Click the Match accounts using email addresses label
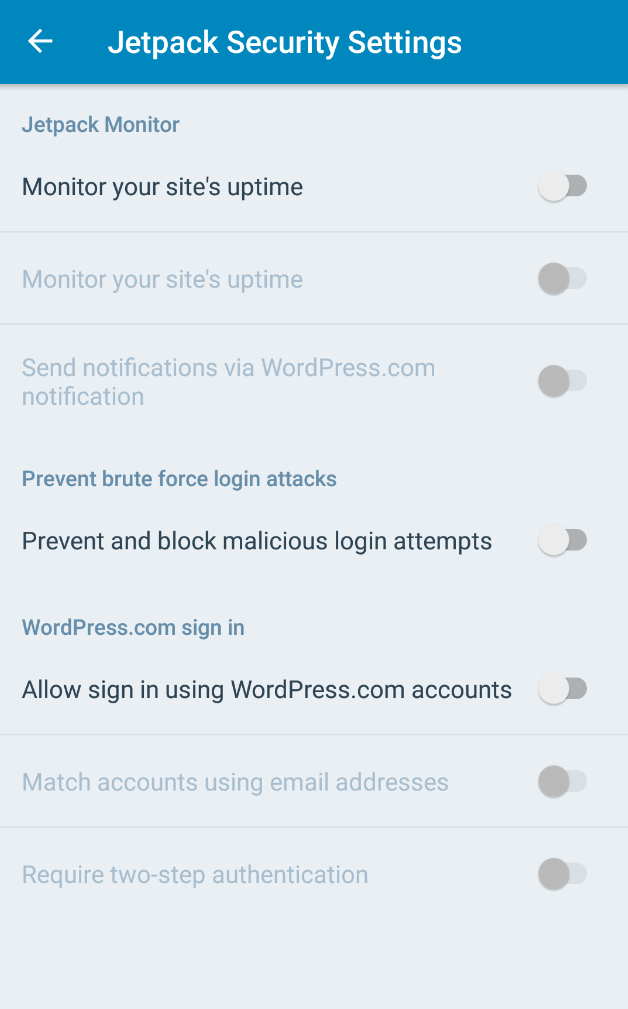Image resolution: width=628 pixels, height=1009 pixels. [x=235, y=782]
